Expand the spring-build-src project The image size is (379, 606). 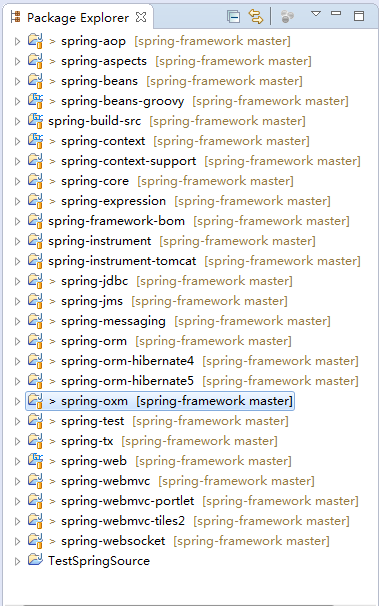[17, 121]
